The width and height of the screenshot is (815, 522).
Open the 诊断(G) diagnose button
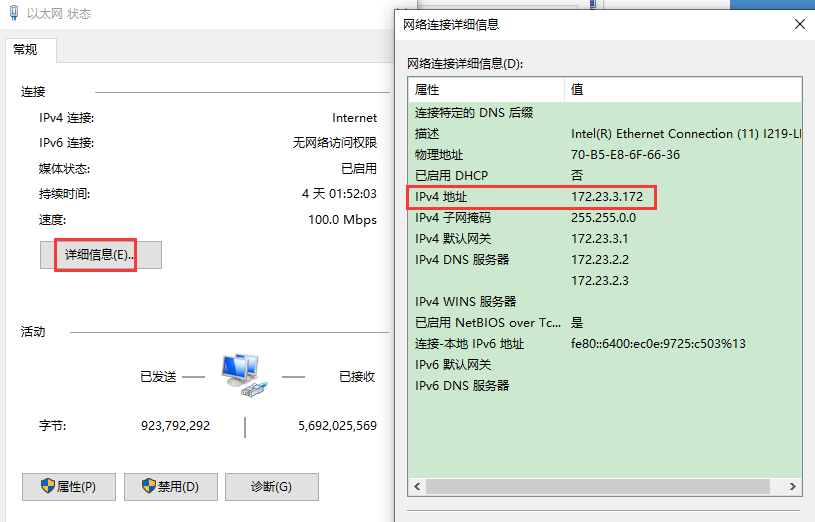pyautogui.click(x=272, y=487)
